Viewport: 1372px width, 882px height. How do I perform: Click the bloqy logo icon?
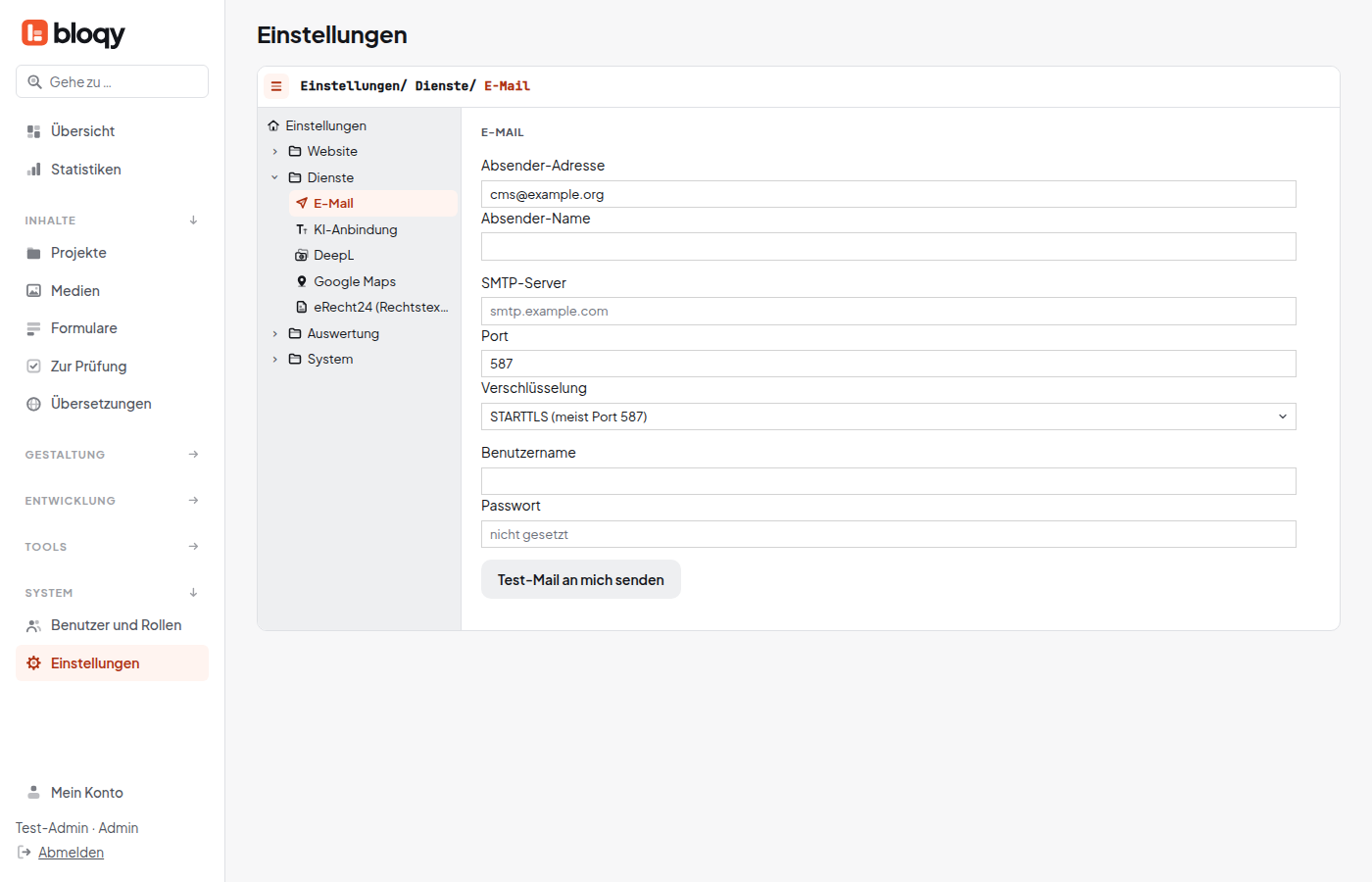click(34, 33)
